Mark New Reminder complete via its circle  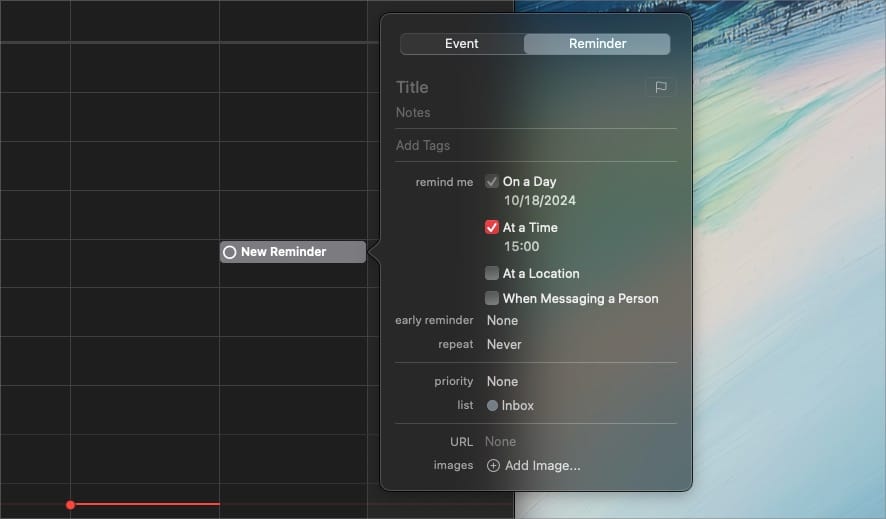pos(229,252)
